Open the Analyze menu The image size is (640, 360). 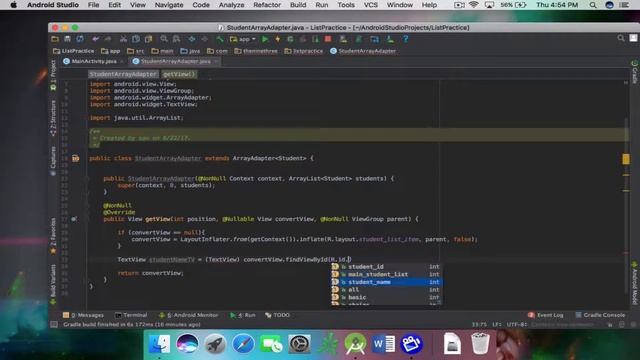231,5
